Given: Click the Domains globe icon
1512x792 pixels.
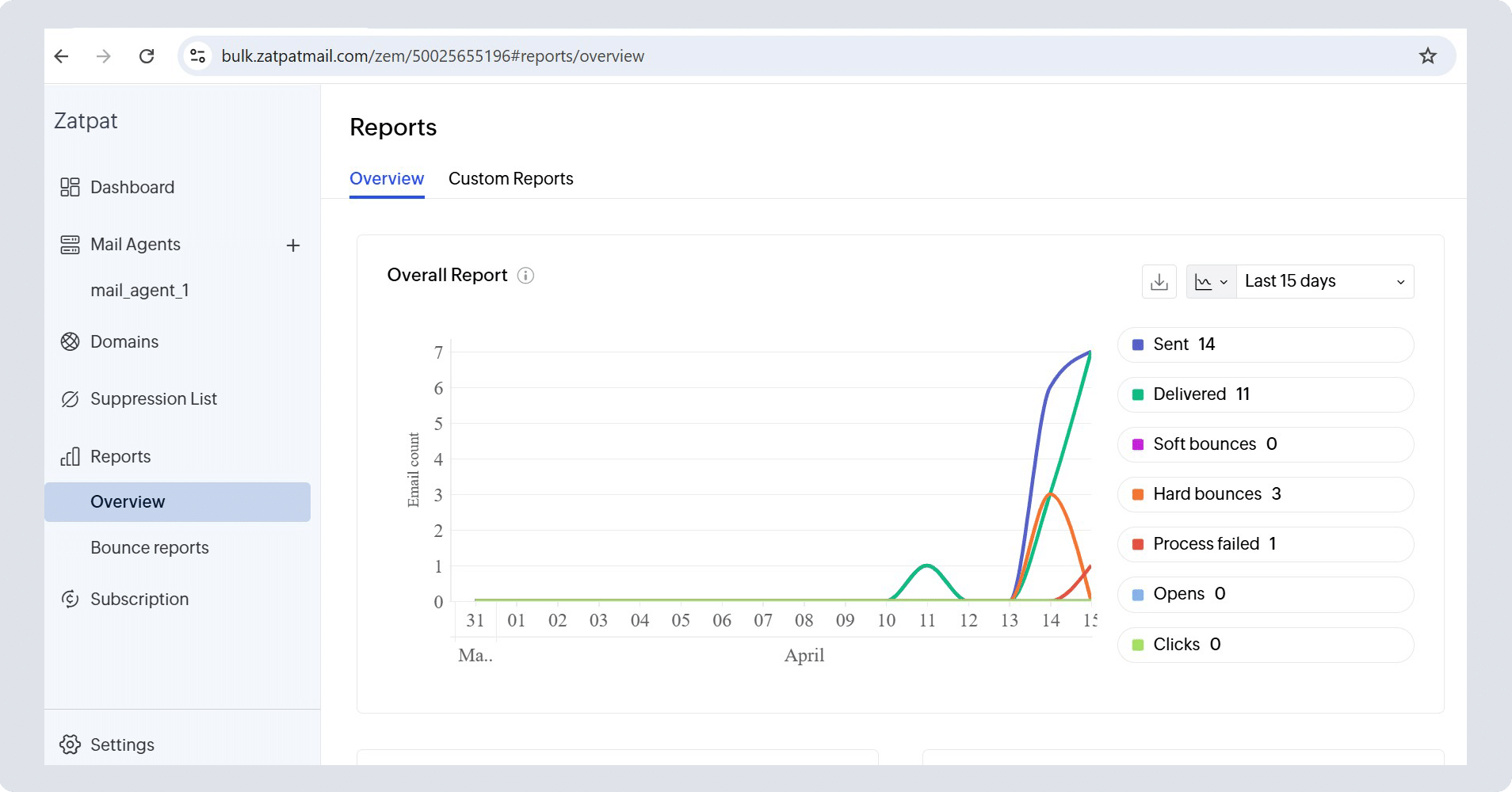Looking at the screenshot, I should point(70,342).
